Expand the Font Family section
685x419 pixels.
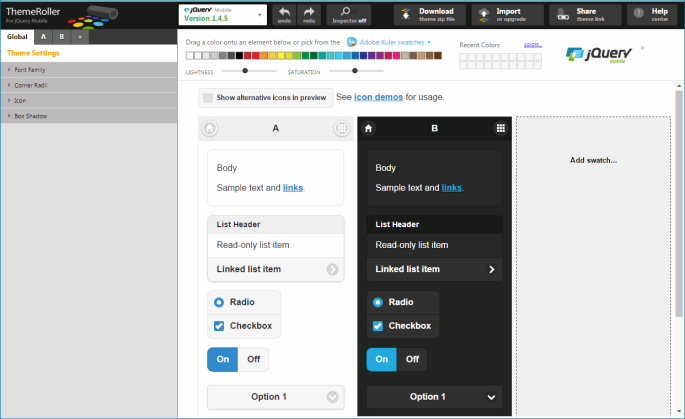coord(89,69)
